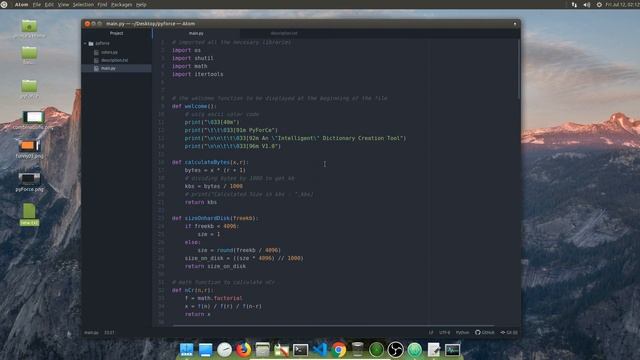
Task: Open the trash can in dock
Action: [x=358, y=350]
